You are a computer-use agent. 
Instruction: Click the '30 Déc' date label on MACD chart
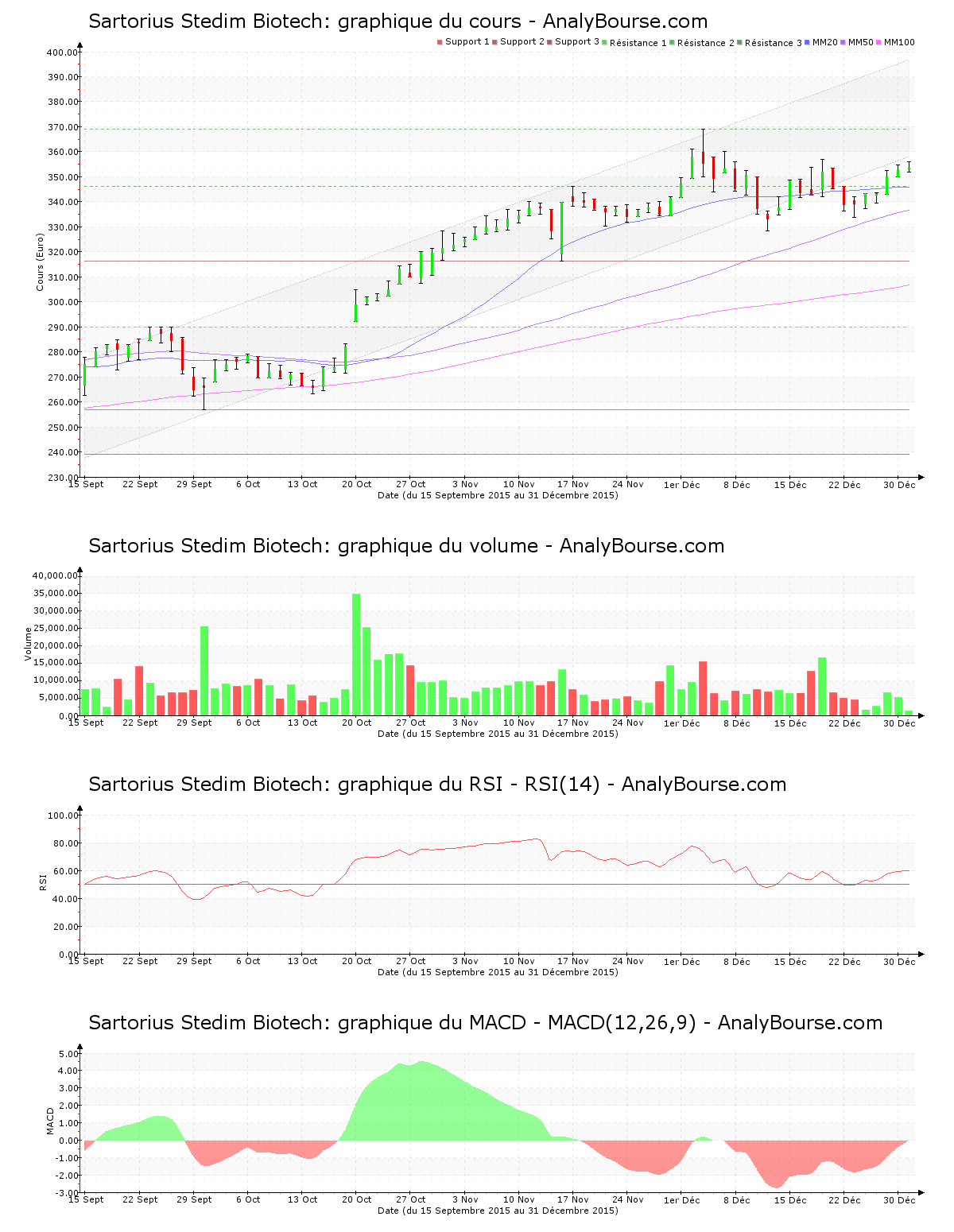click(x=899, y=1200)
